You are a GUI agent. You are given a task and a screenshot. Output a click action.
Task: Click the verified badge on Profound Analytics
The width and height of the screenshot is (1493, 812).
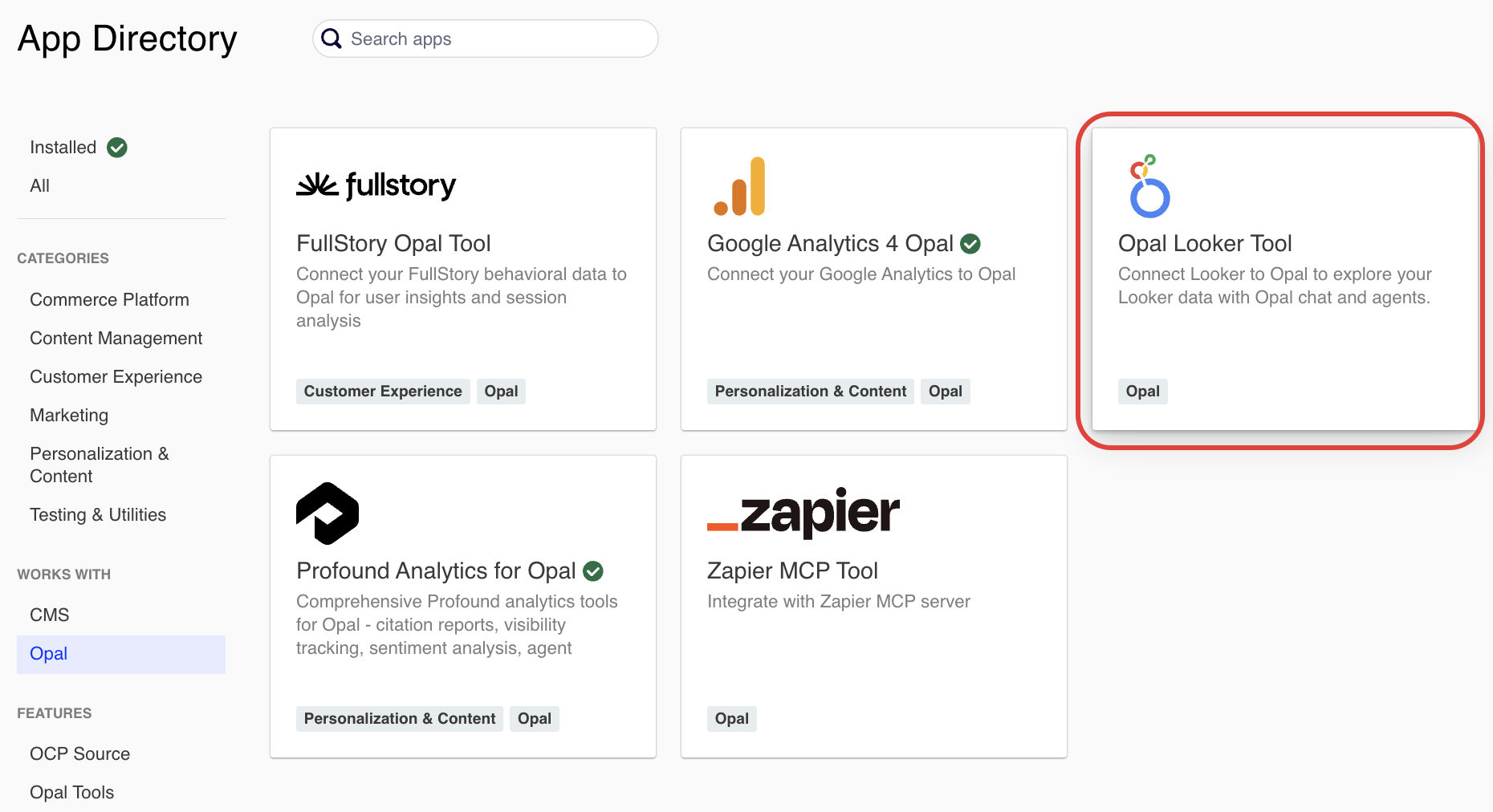click(593, 570)
